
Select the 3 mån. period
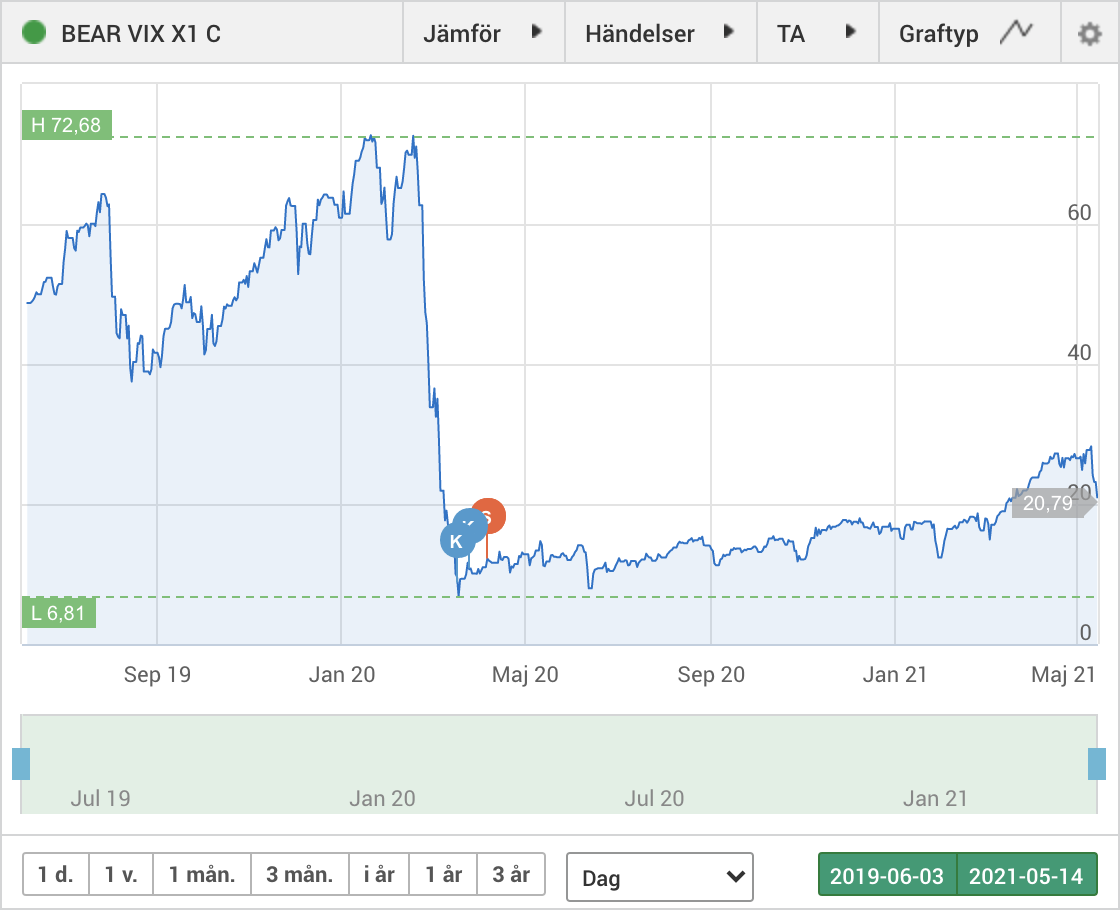[299, 875]
